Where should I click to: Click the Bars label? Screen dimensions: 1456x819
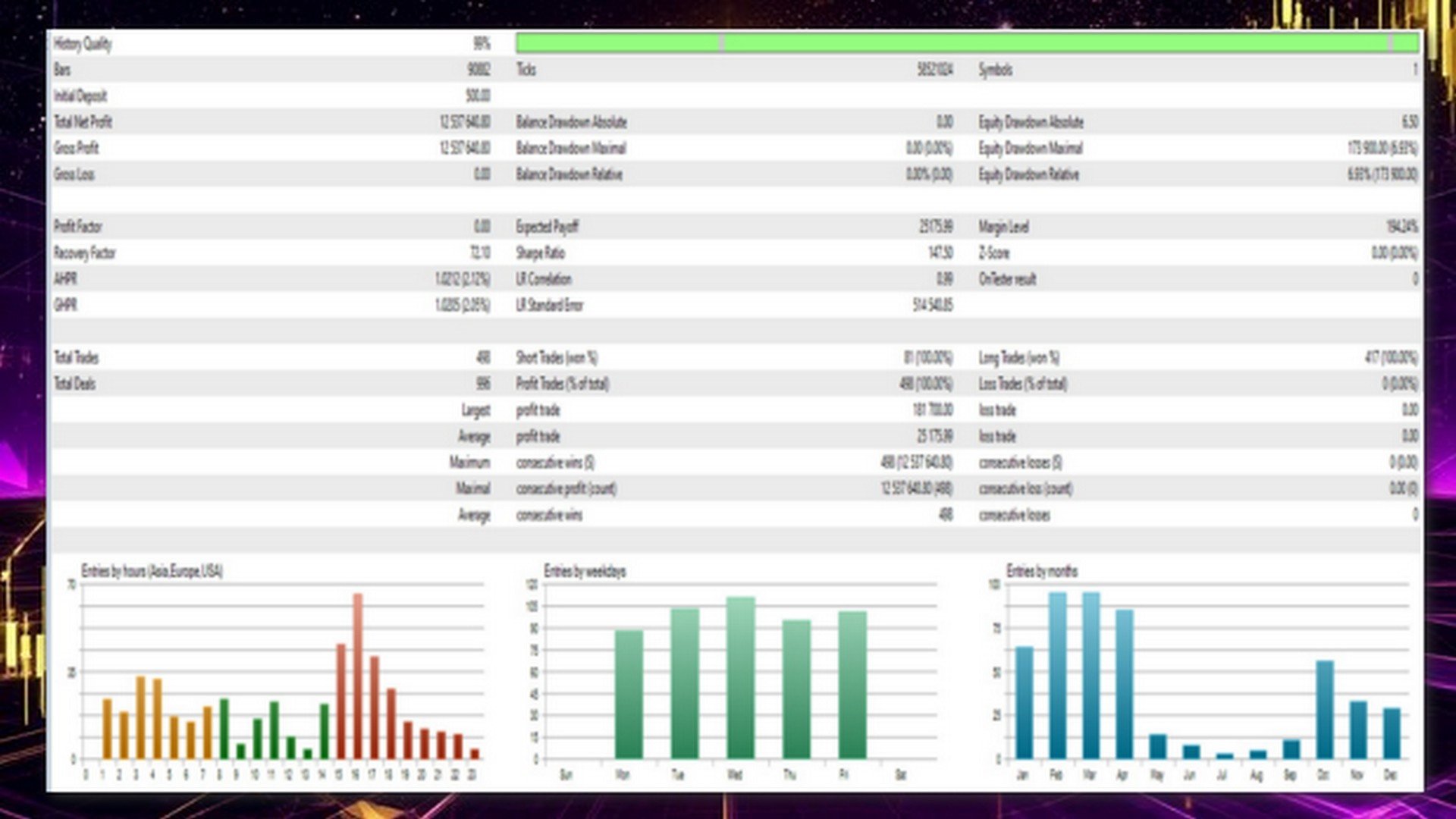pyautogui.click(x=62, y=70)
